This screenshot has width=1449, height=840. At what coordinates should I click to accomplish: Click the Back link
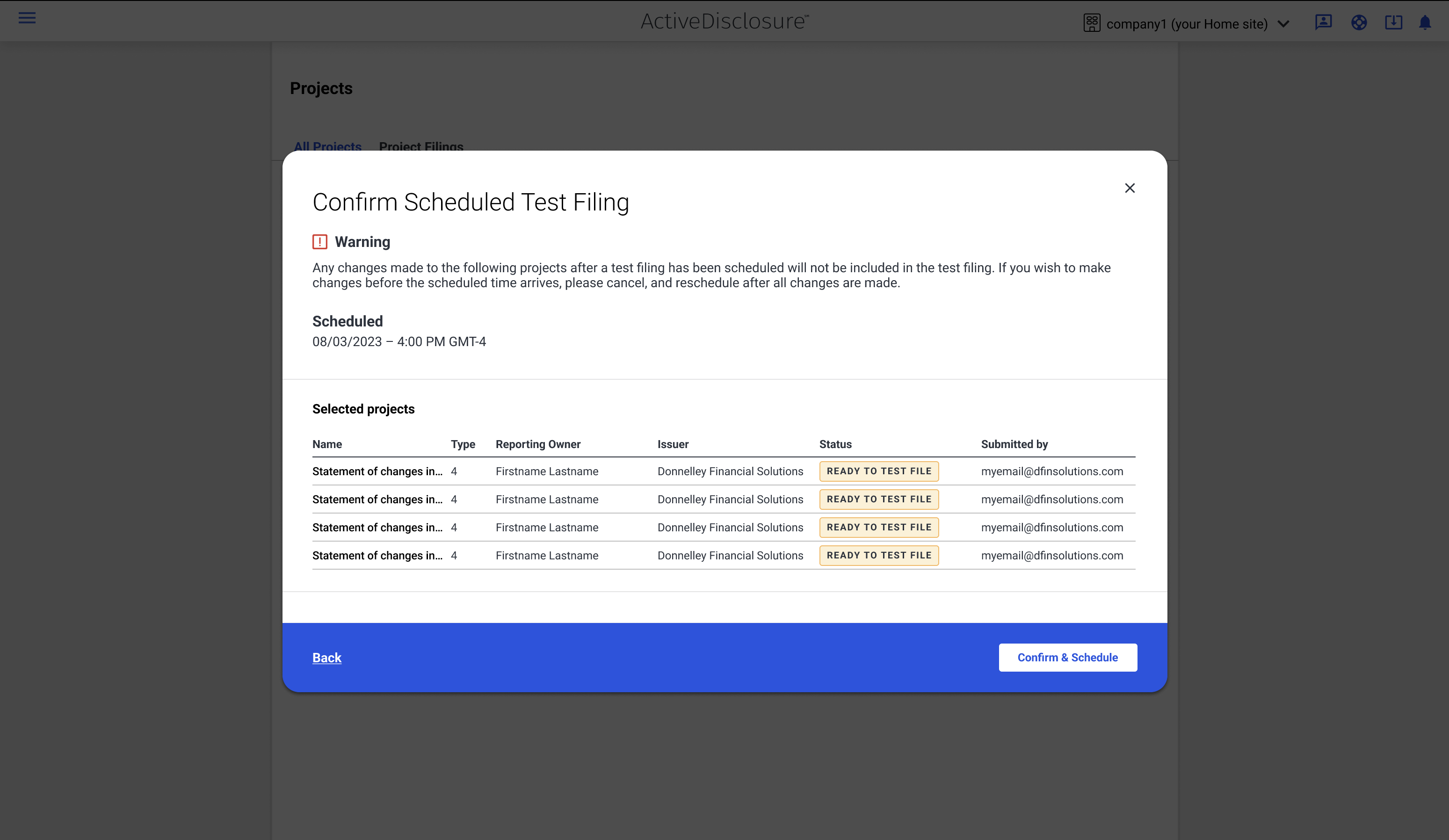[x=326, y=658]
